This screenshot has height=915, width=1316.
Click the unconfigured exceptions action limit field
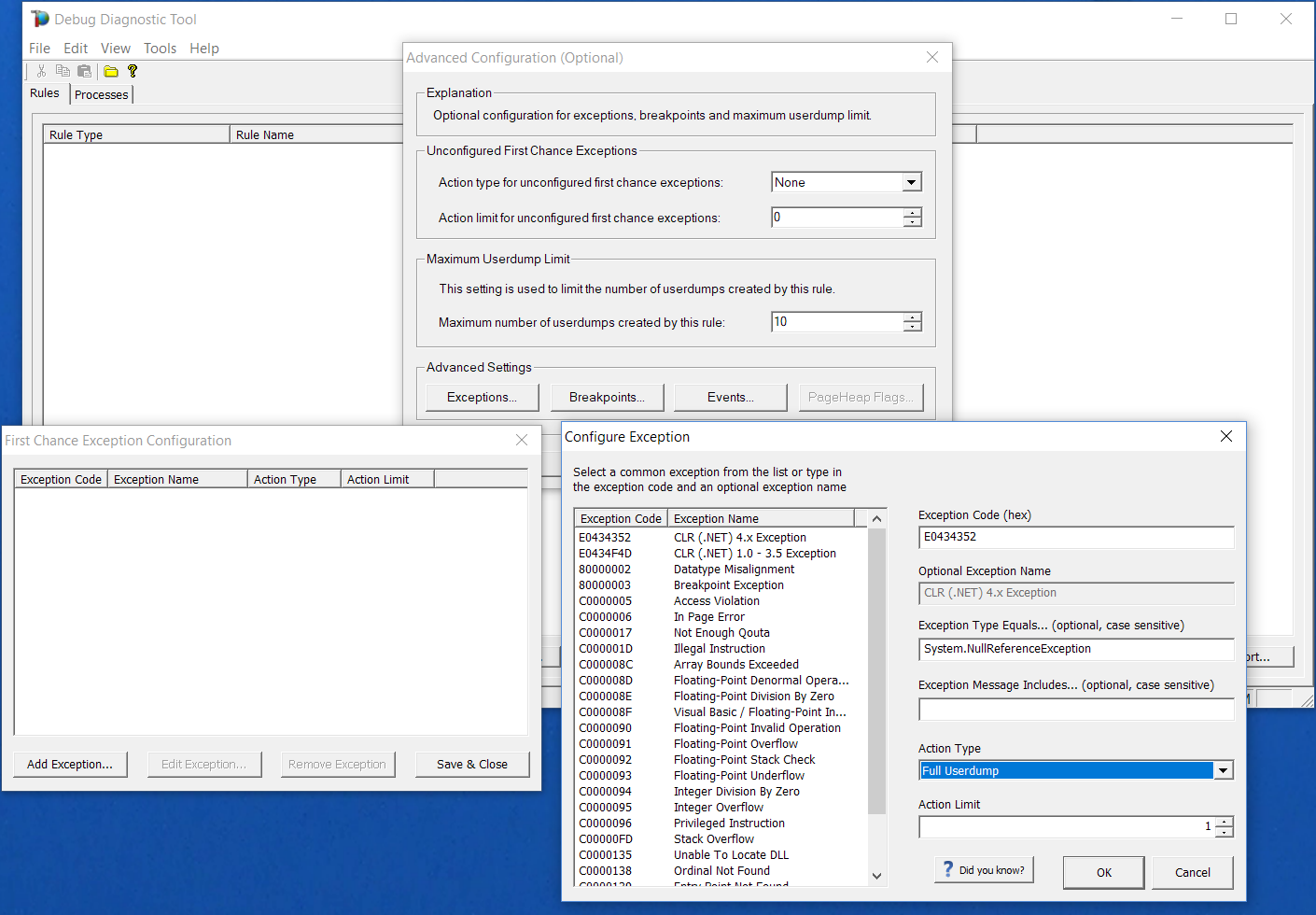[837, 218]
